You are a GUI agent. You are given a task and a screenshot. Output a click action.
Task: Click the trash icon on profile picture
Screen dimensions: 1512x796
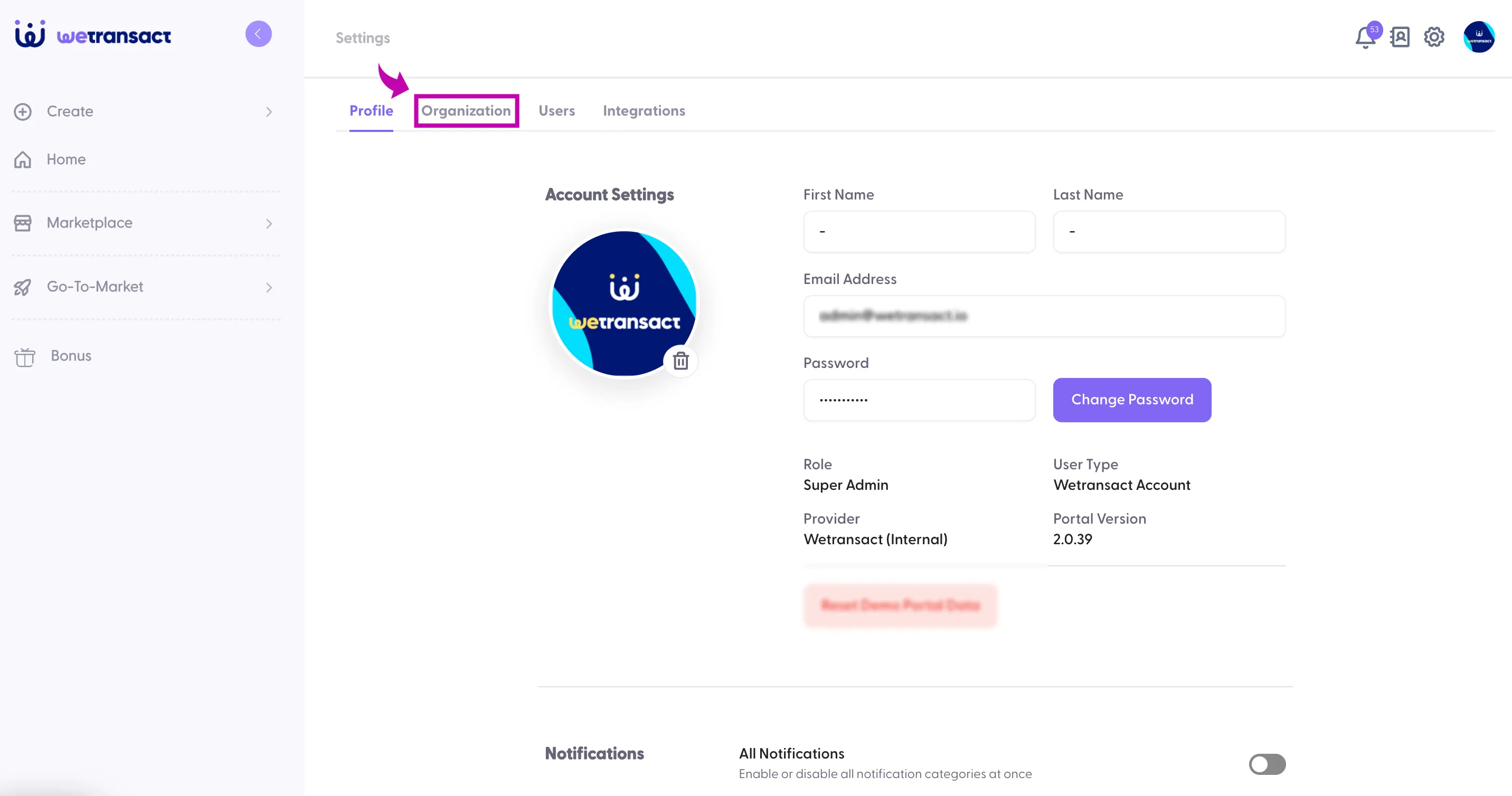pos(681,361)
